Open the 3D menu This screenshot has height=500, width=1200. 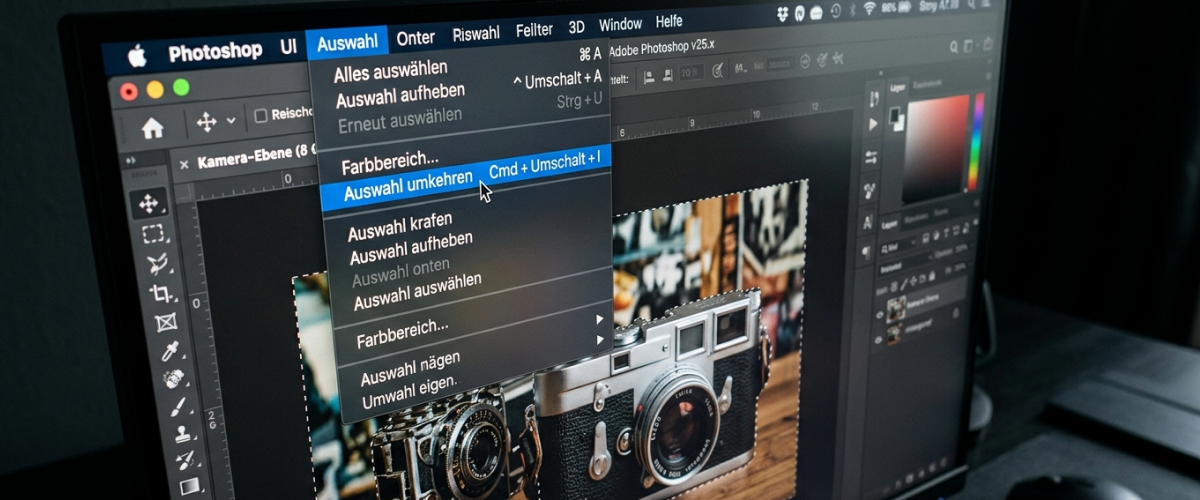(x=576, y=27)
